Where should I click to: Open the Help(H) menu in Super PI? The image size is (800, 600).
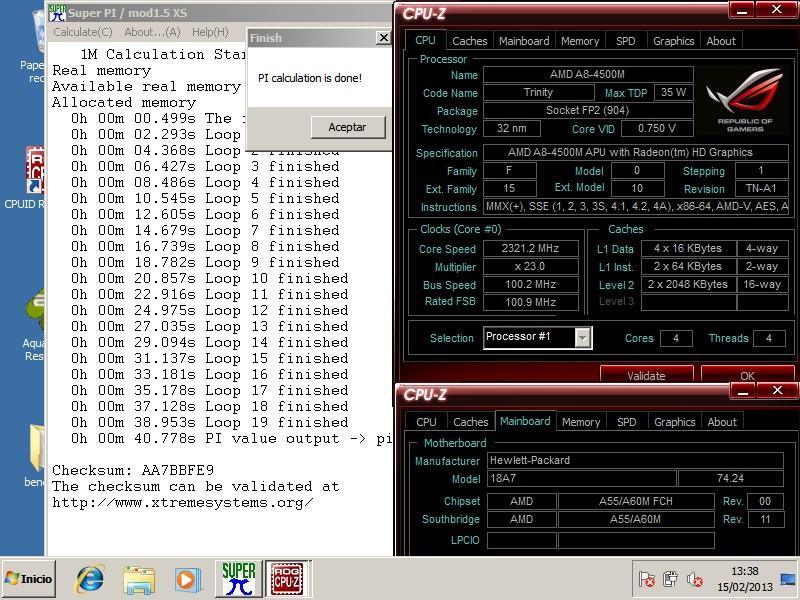210,32
